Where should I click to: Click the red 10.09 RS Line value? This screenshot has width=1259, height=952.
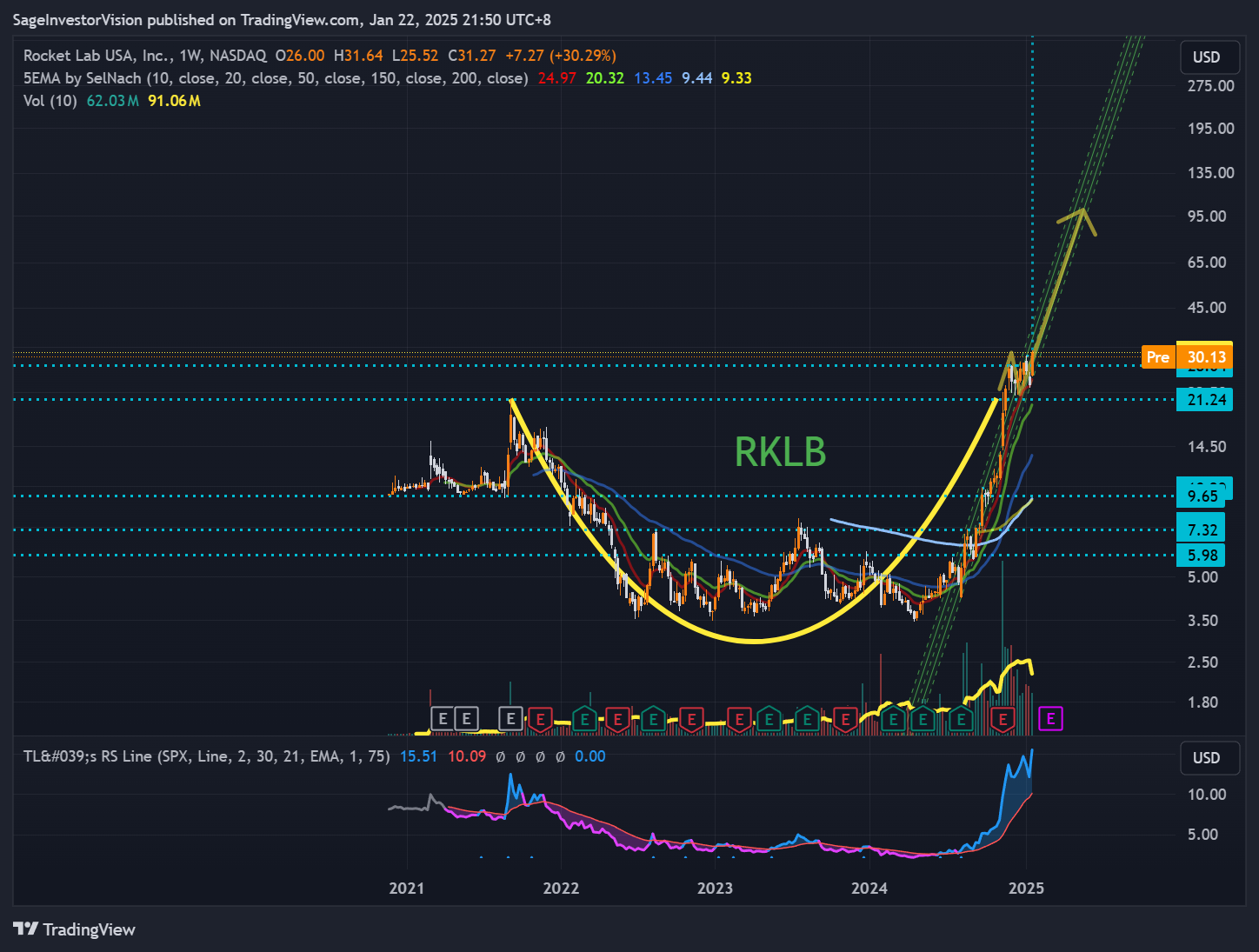[467, 756]
